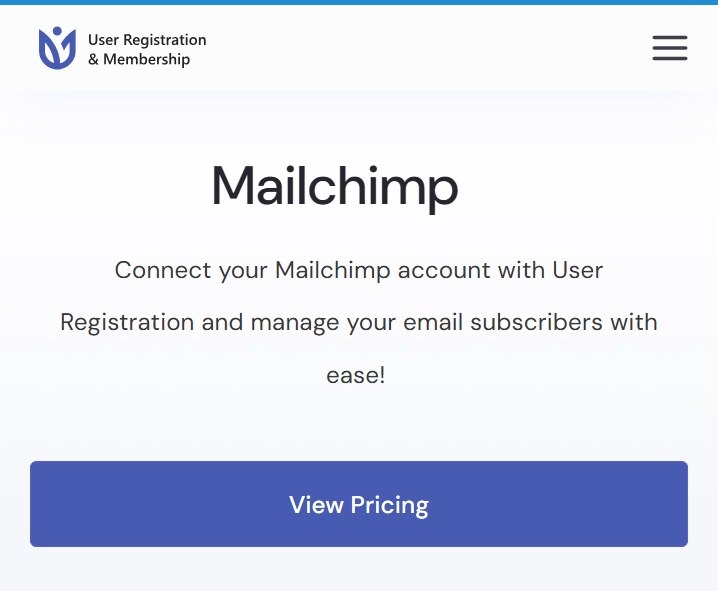Click the word 'subscribers' in the description
Image resolution: width=718 pixels, height=591 pixels.
(536, 322)
